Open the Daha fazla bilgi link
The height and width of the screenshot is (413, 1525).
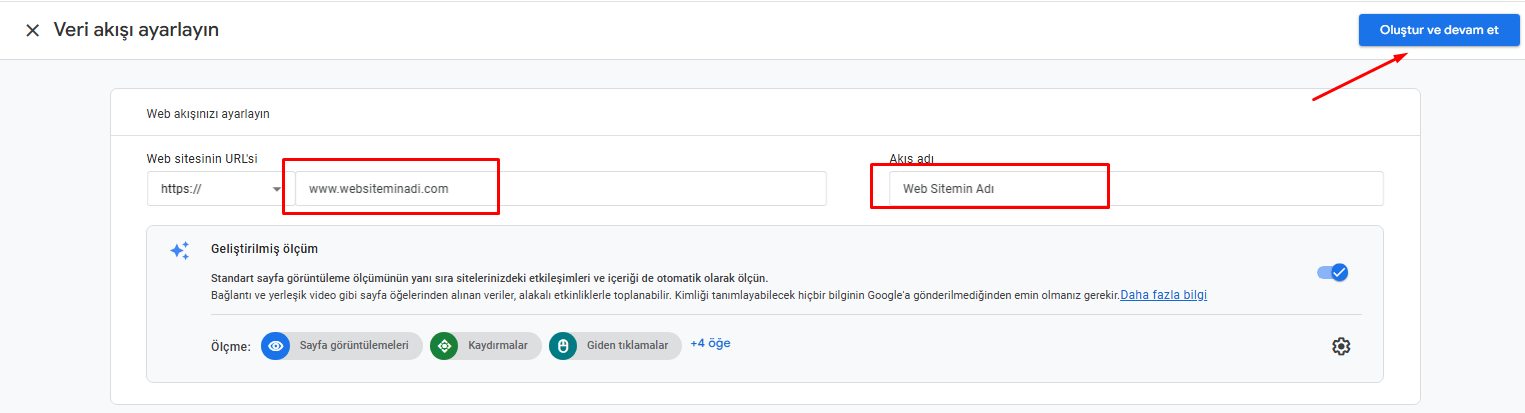click(x=1163, y=295)
